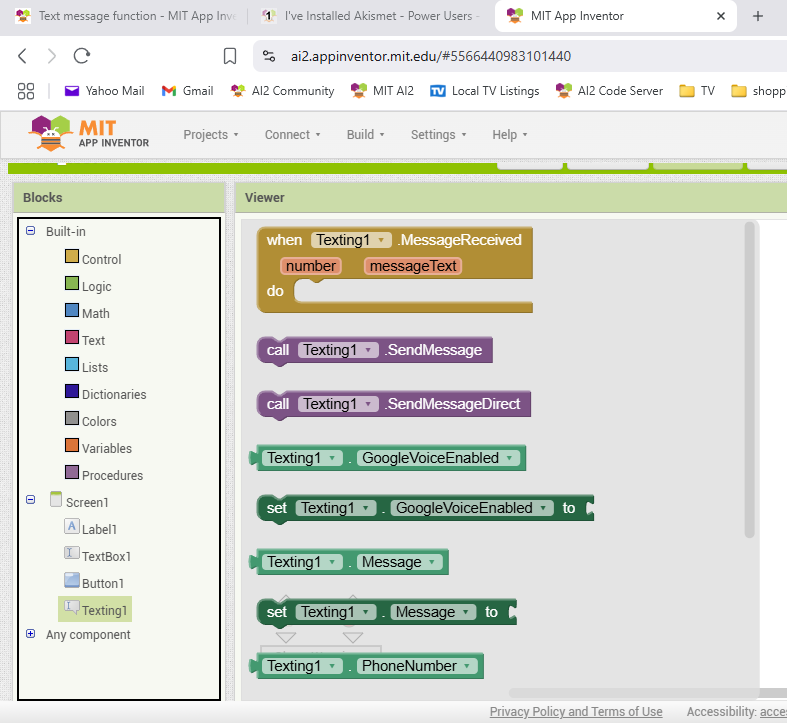This screenshot has width=787, height=723.
Task: Open a new browser tab with plus
Action: pos(758,16)
